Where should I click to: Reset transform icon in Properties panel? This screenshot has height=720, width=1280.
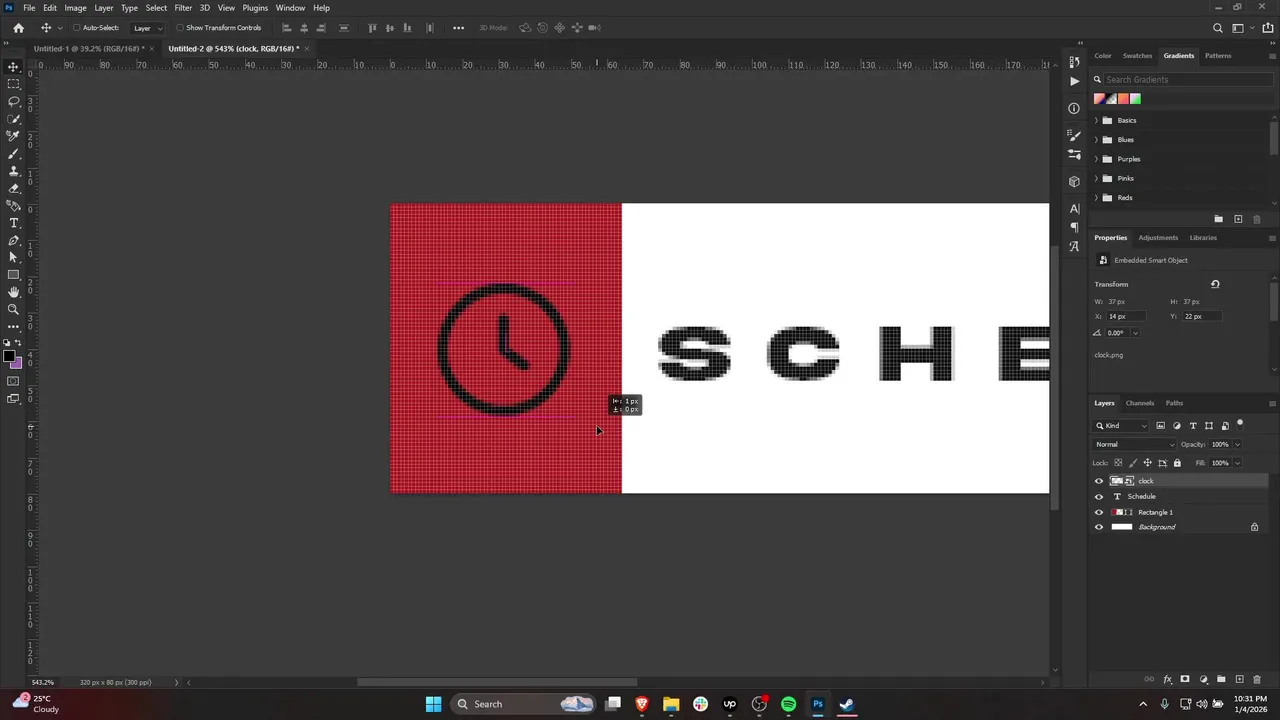point(1215,284)
